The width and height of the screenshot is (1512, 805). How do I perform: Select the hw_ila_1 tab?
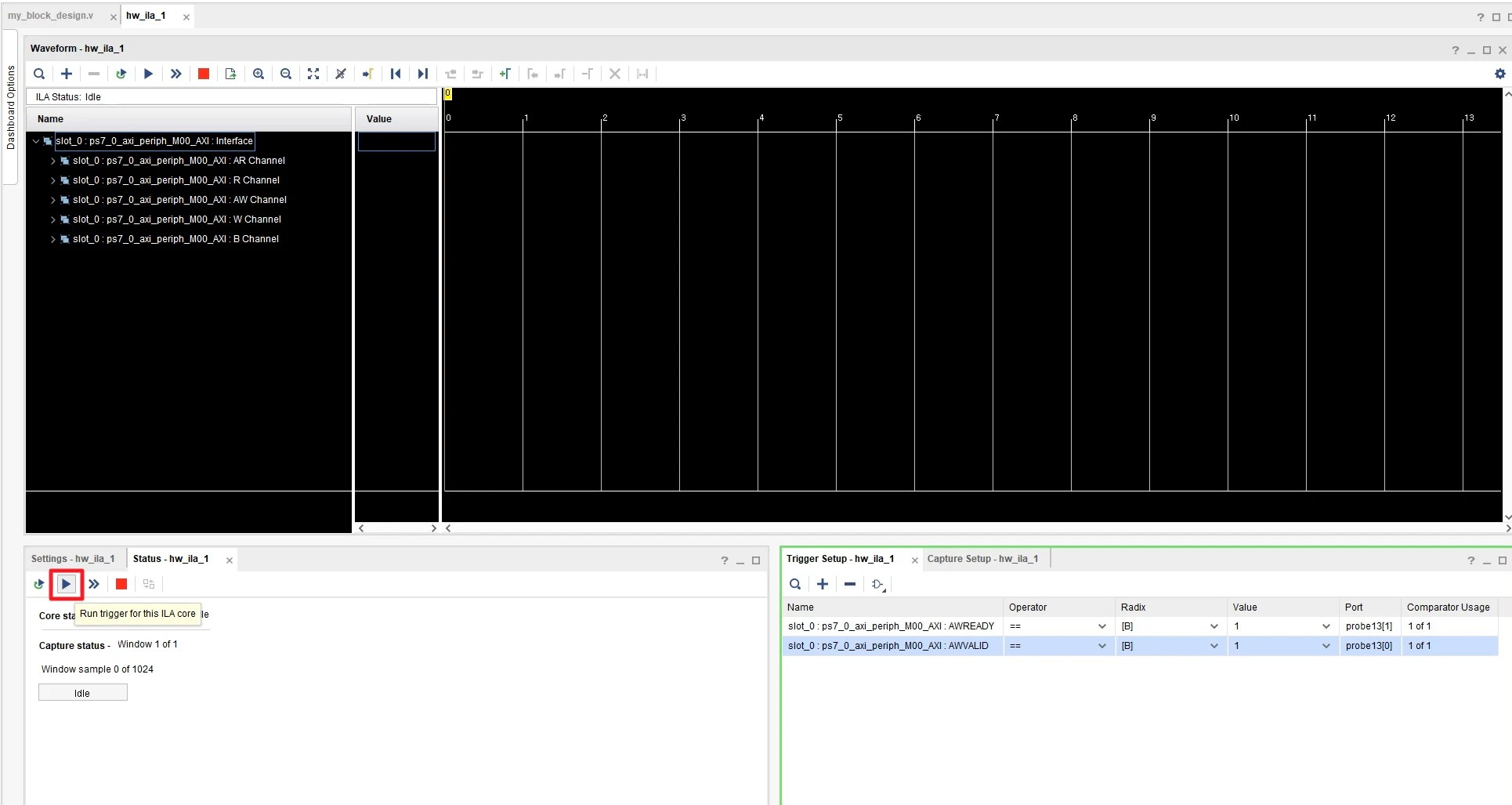tap(146, 16)
